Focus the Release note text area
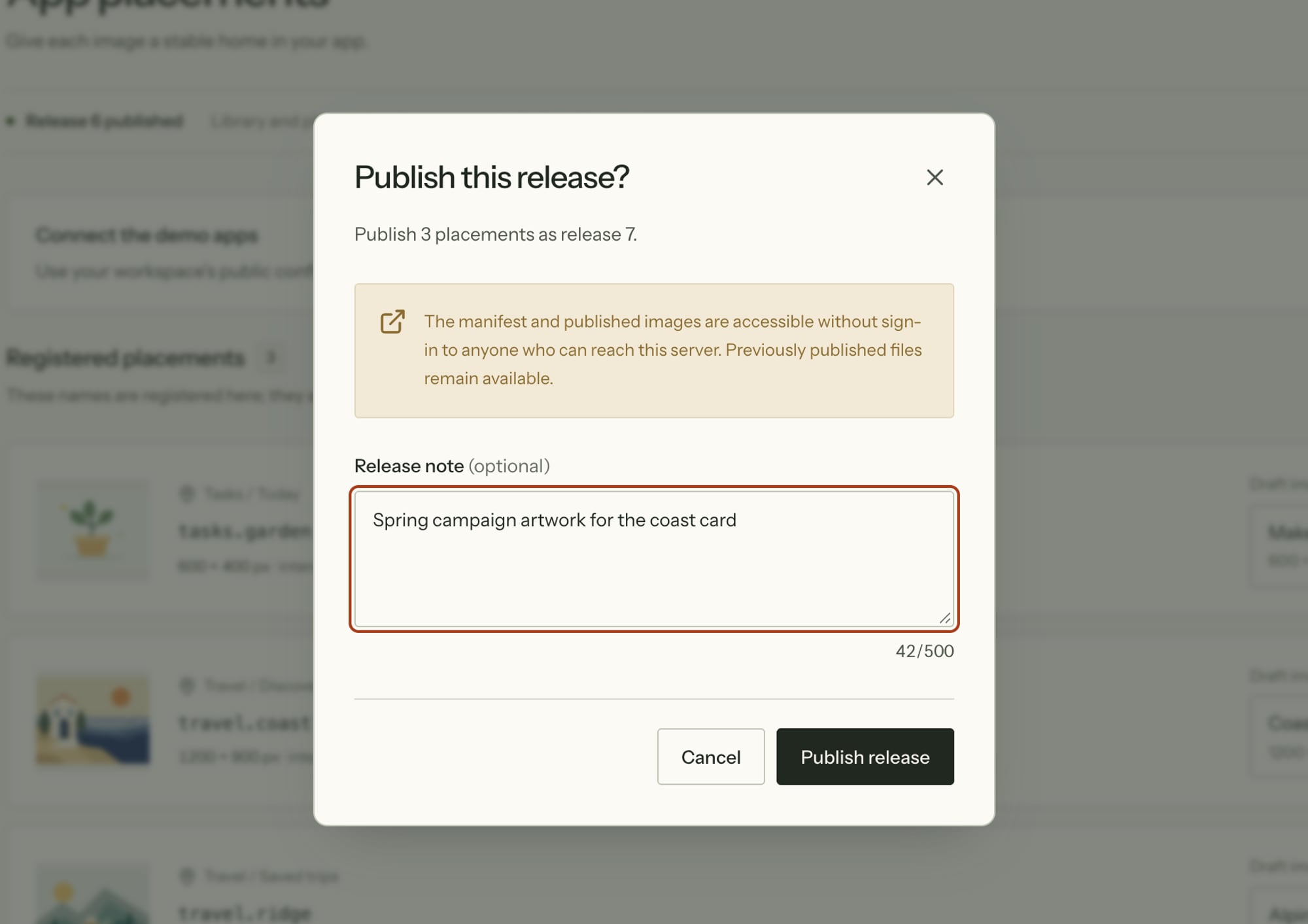The width and height of the screenshot is (1308, 924). (654, 559)
